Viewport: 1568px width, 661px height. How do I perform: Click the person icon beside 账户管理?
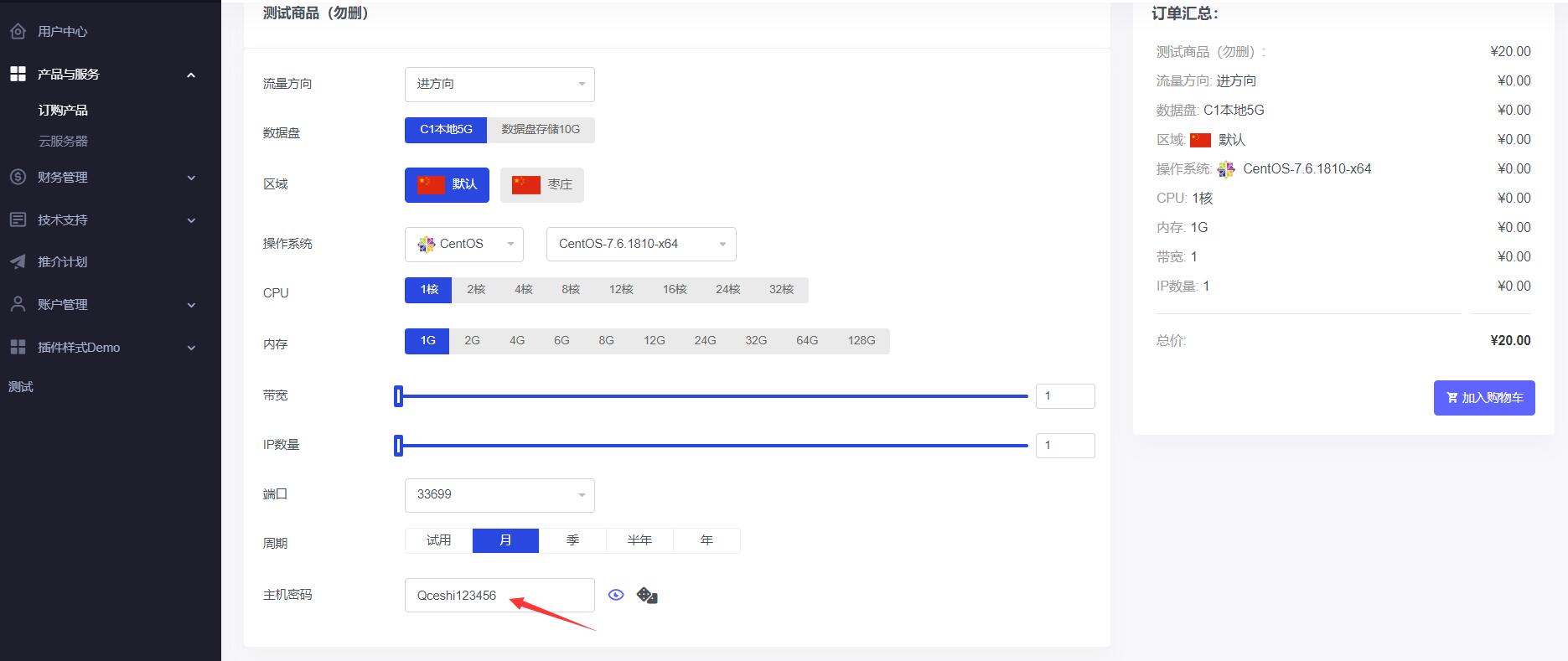(18, 304)
